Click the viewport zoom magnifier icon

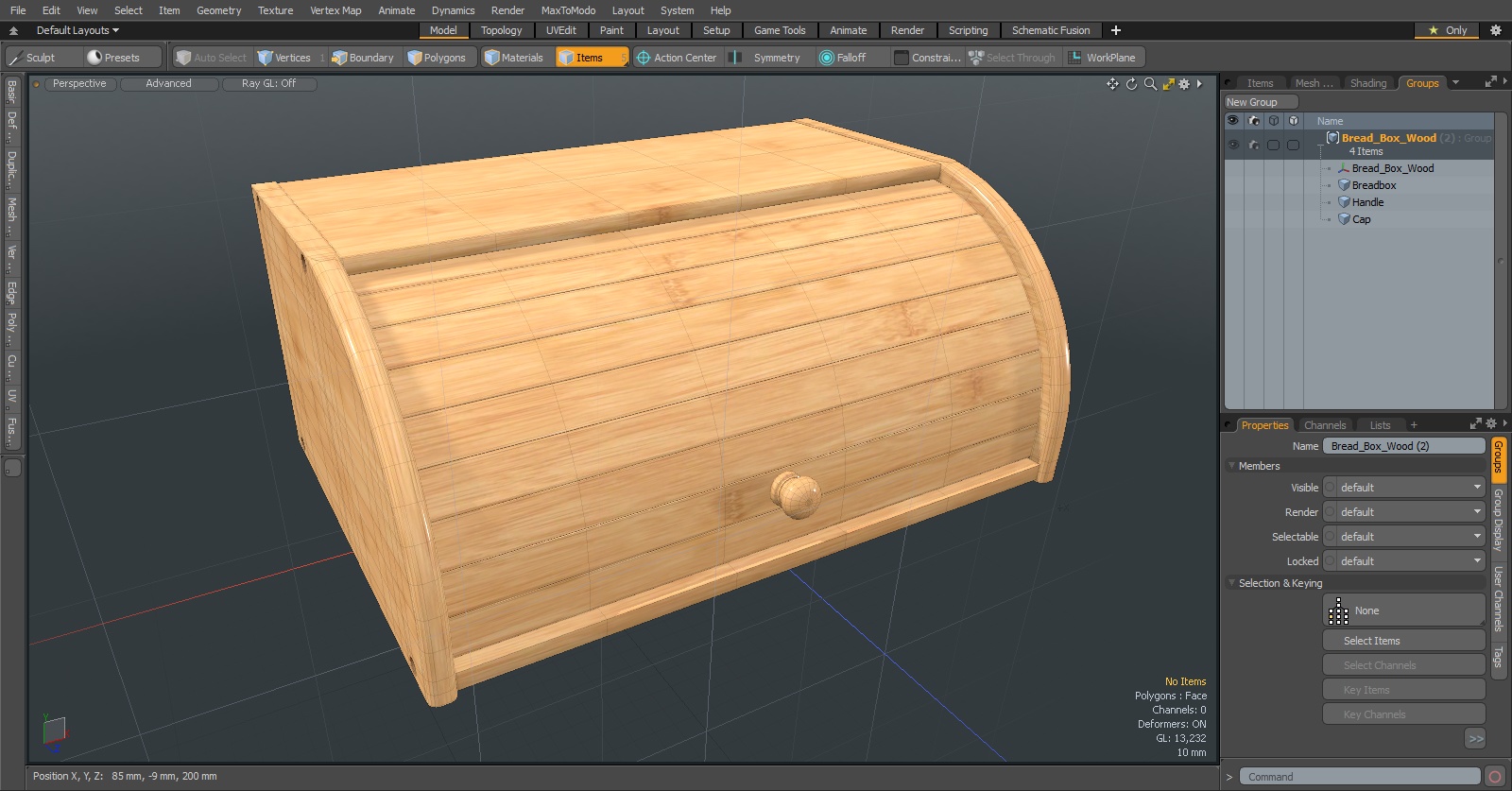[x=1150, y=84]
